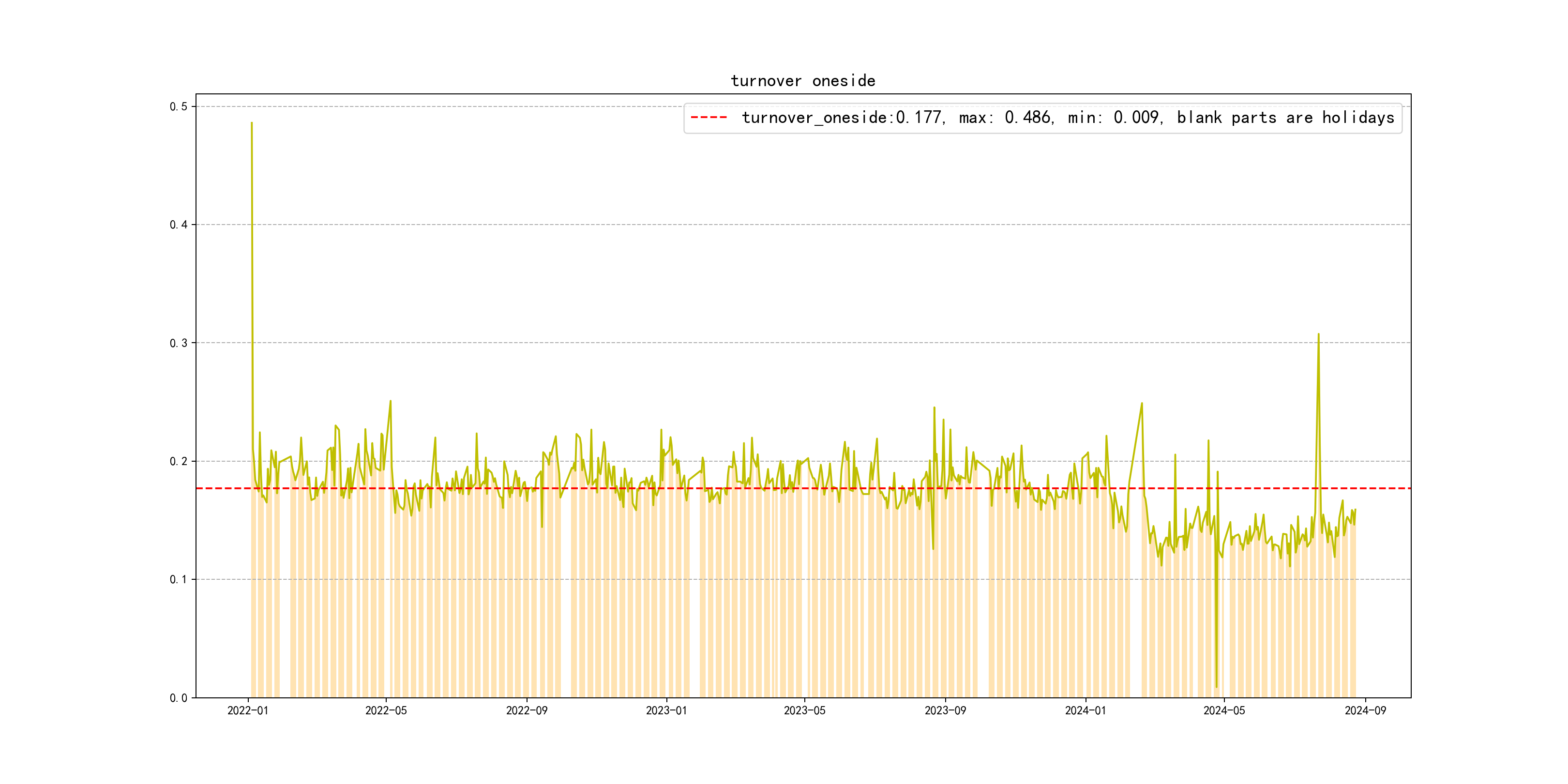This screenshot has height=784, width=1568.
Task: Click the y-axis label 0.1
Action: pyautogui.click(x=179, y=579)
